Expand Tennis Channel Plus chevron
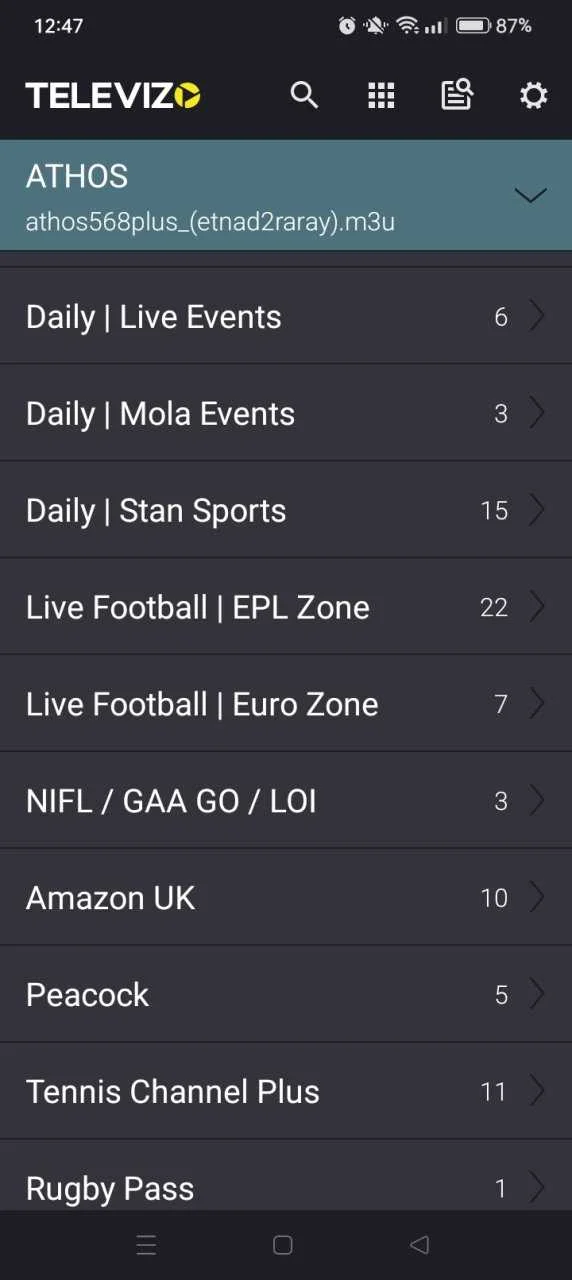 click(x=537, y=1091)
